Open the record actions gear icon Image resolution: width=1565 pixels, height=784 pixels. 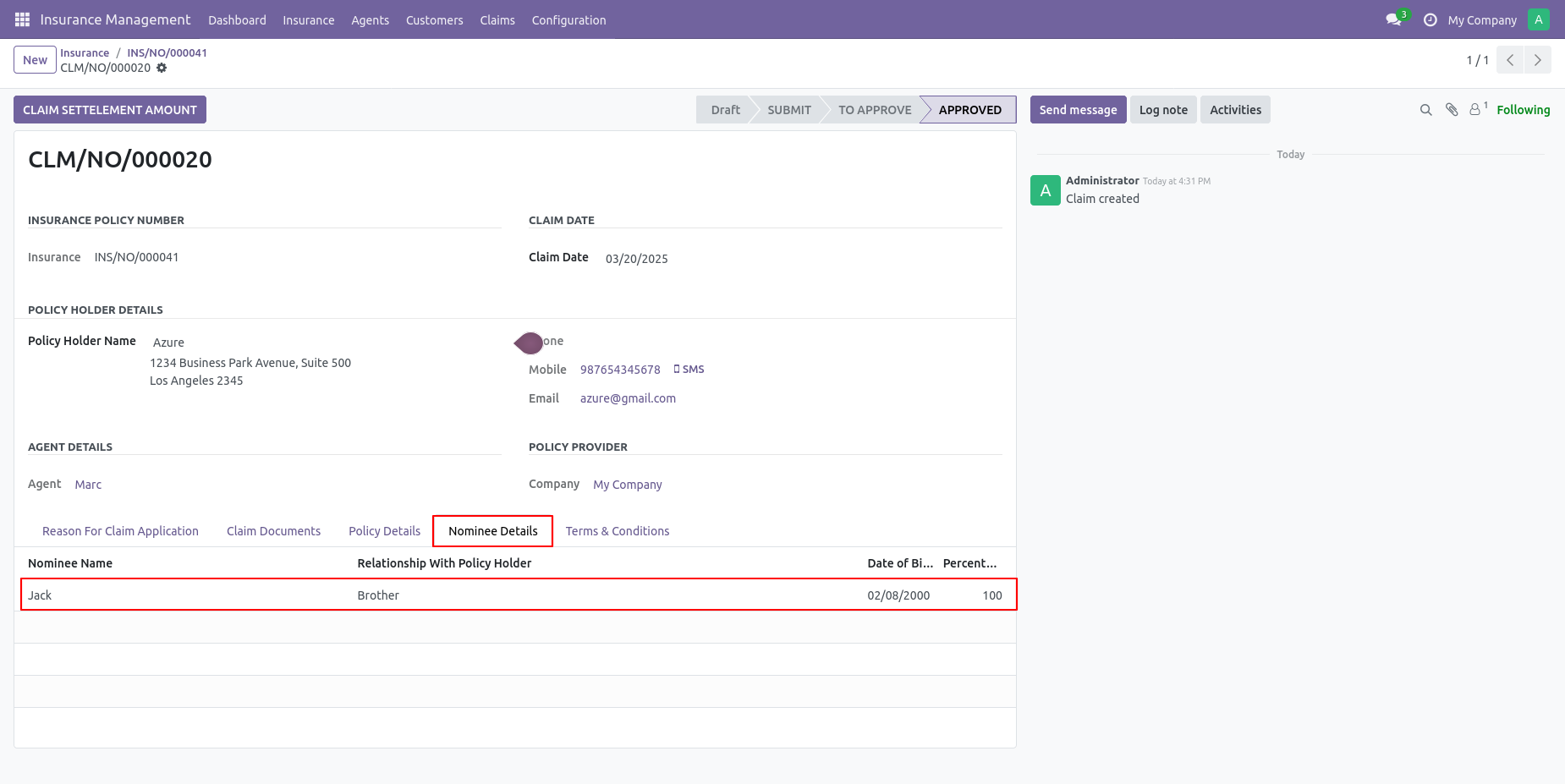click(162, 68)
